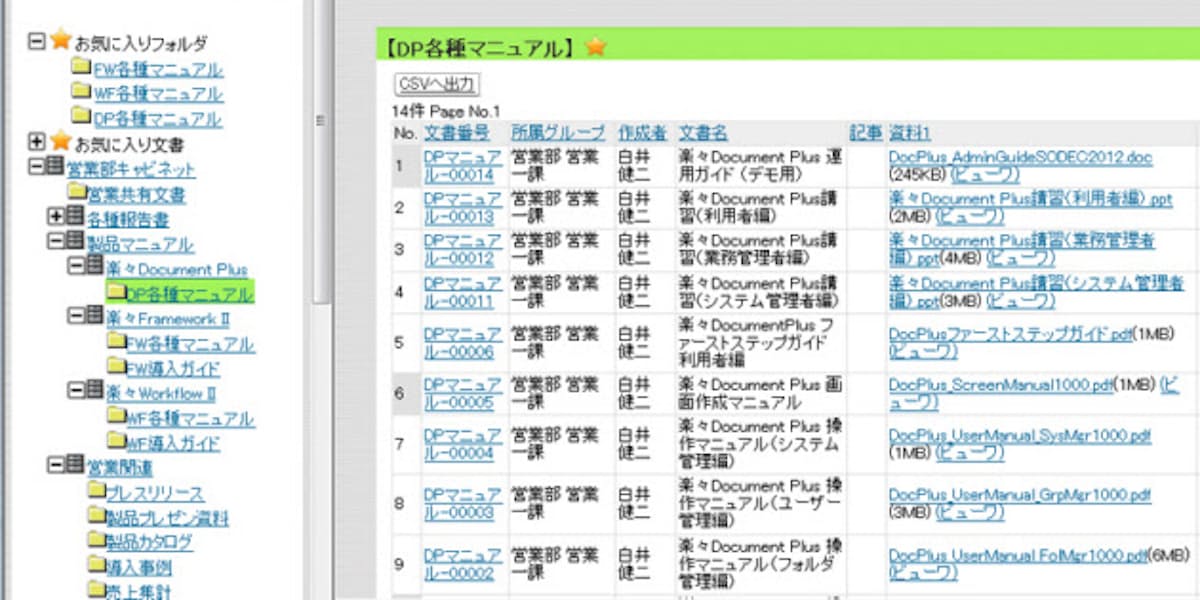This screenshot has width=1200, height=600.
Task: Click the folder icon for 営業共有文書
Action: pyautogui.click(x=76, y=192)
